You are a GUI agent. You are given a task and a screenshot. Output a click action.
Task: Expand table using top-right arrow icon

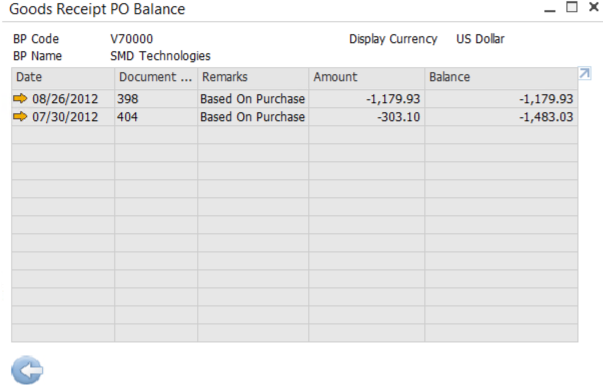(x=585, y=73)
